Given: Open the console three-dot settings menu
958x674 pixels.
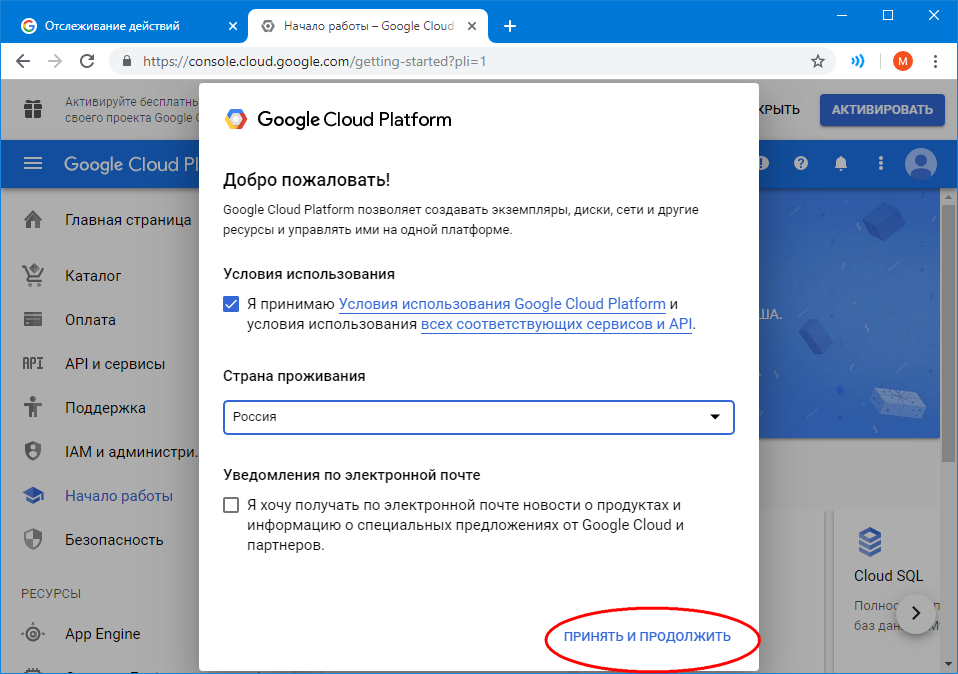Looking at the screenshot, I should pos(880,163).
